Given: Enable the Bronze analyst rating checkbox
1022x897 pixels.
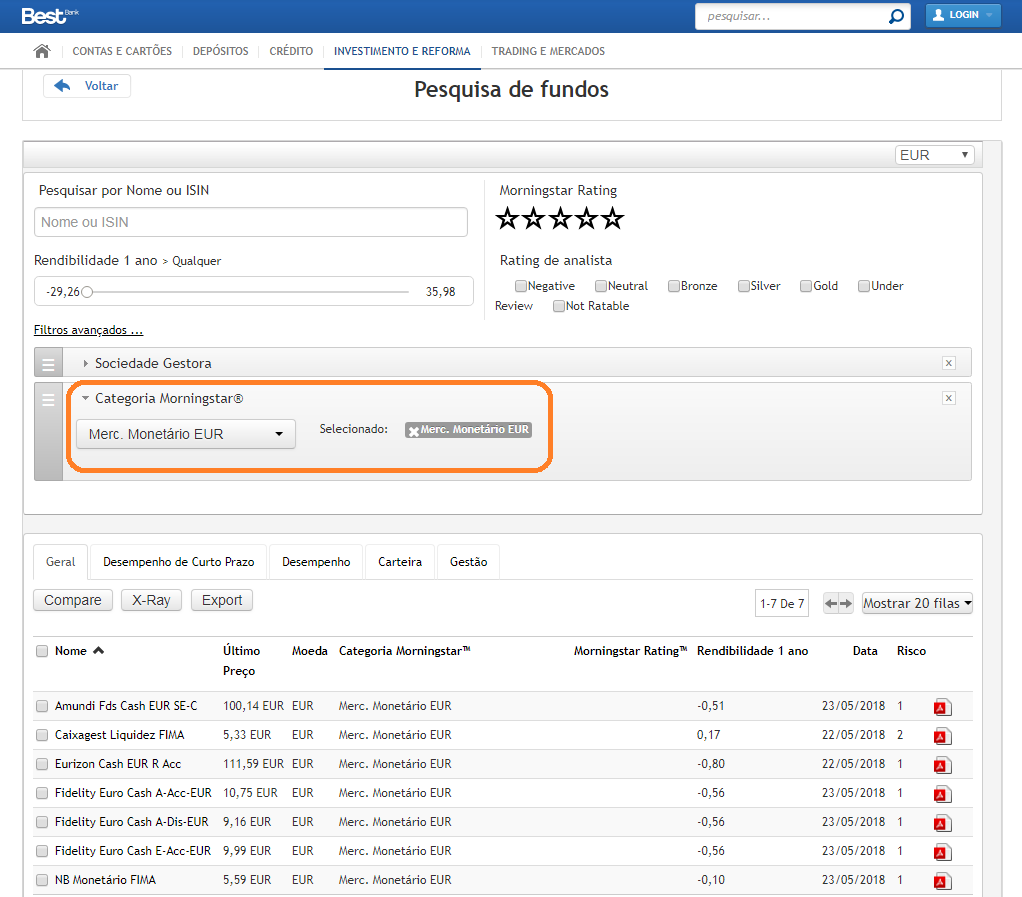Looking at the screenshot, I should (x=674, y=286).
